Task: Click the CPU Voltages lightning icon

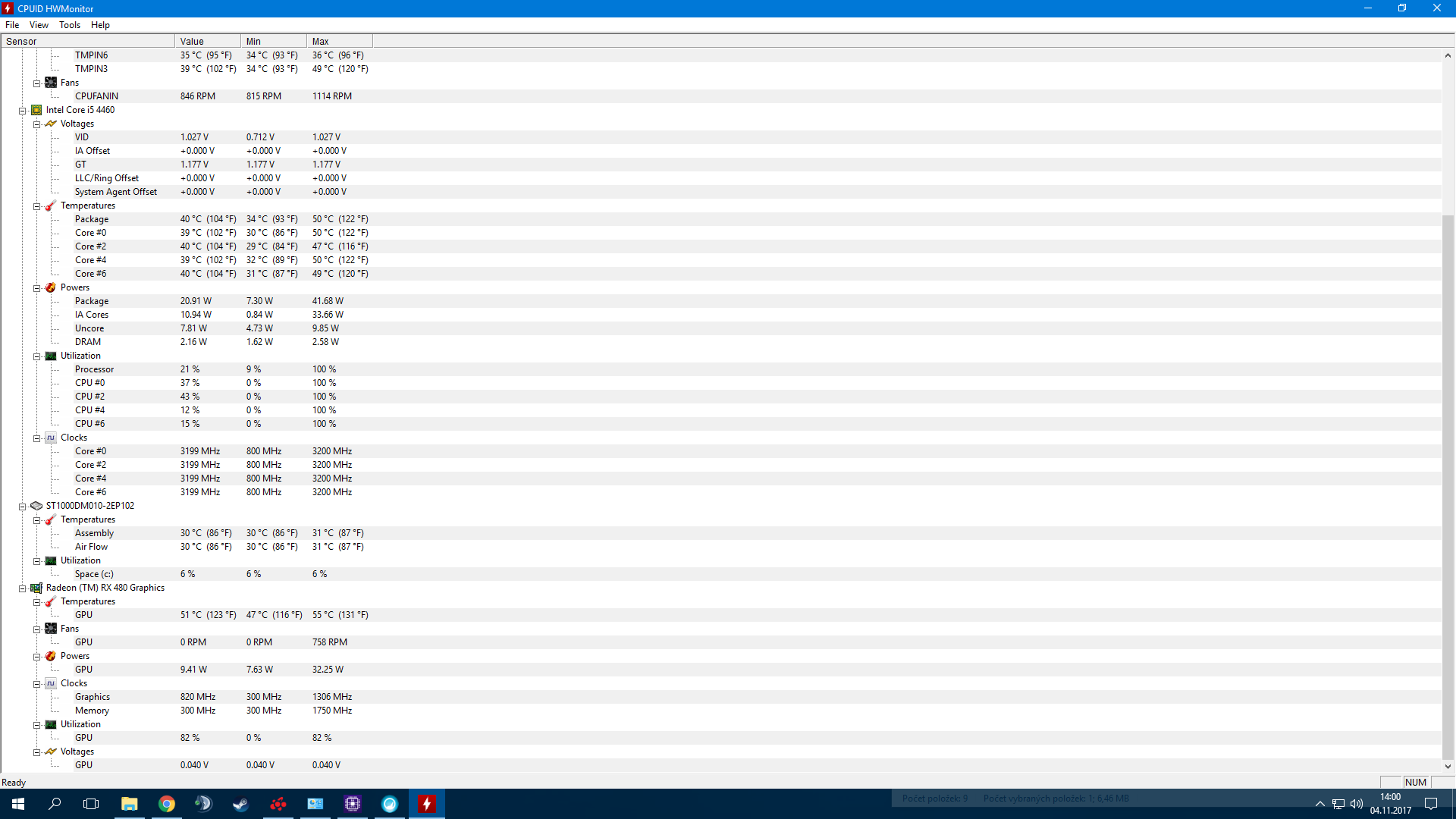Action: pos(51,124)
